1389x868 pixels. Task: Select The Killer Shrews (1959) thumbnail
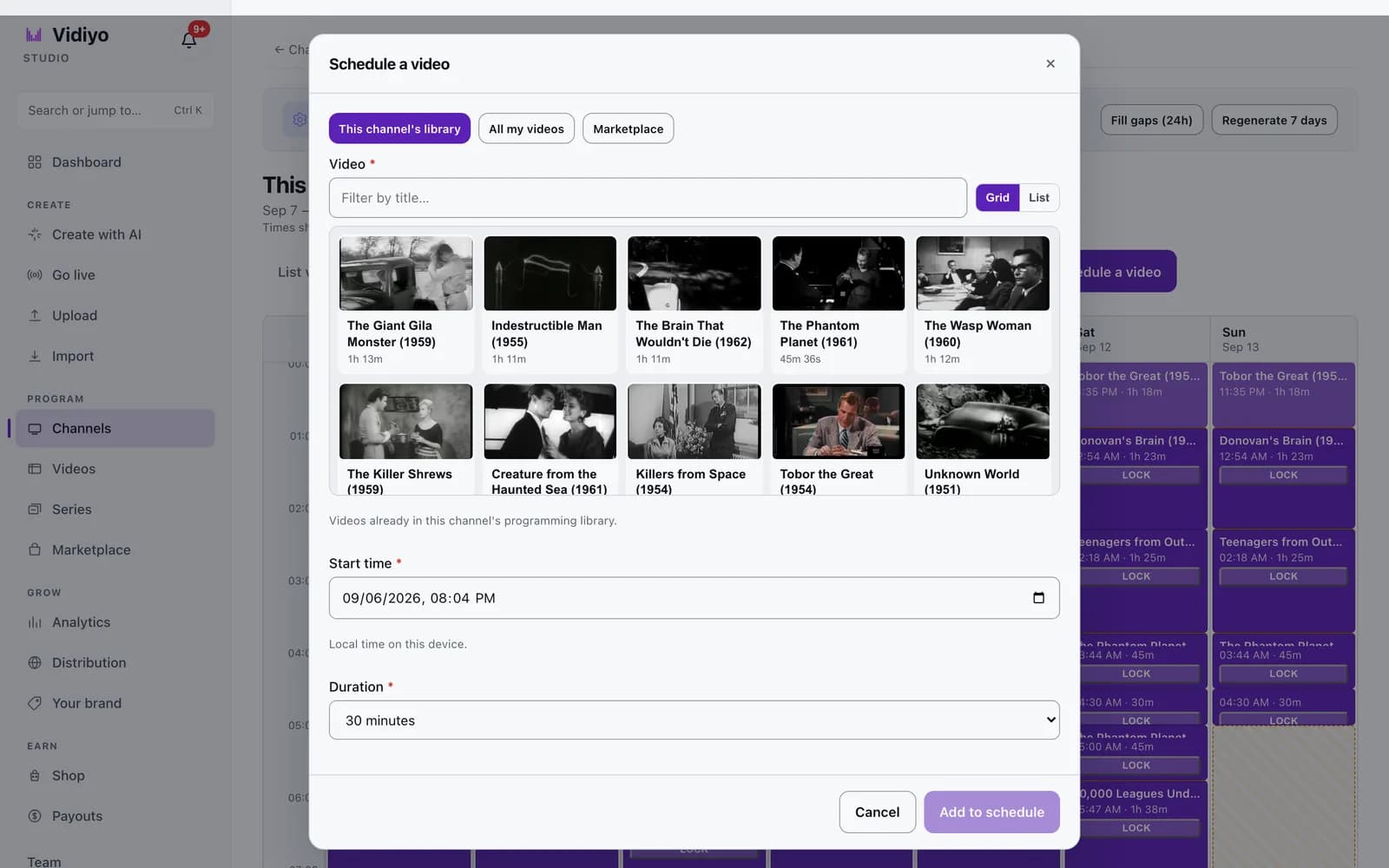coord(406,422)
